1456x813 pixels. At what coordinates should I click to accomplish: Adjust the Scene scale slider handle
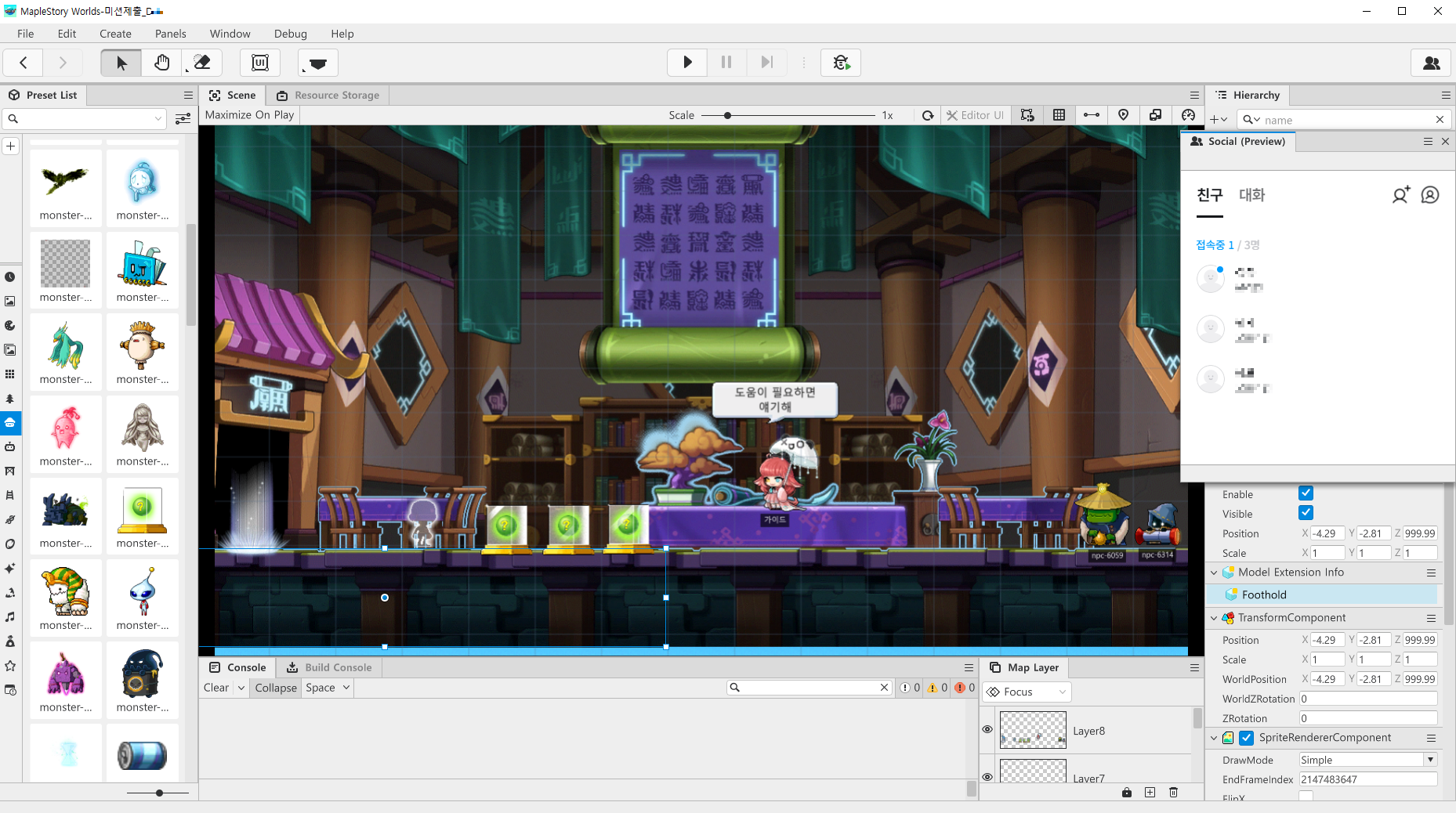click(x=727, y=115)
